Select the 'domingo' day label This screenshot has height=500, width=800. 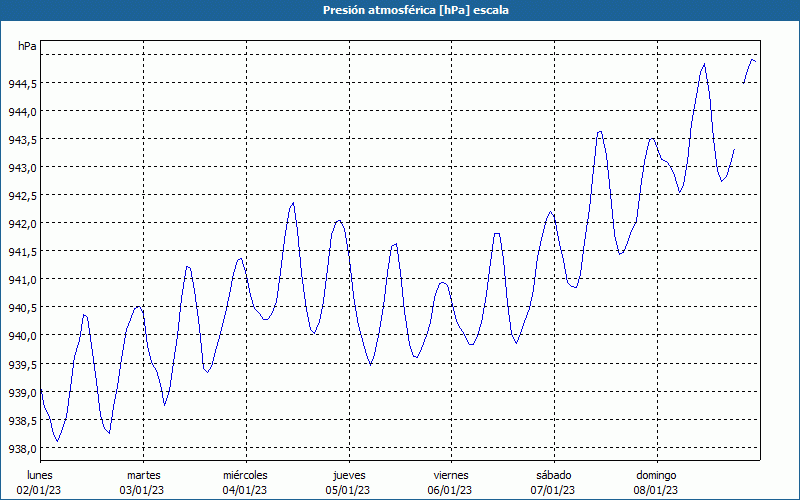point(656,475)
